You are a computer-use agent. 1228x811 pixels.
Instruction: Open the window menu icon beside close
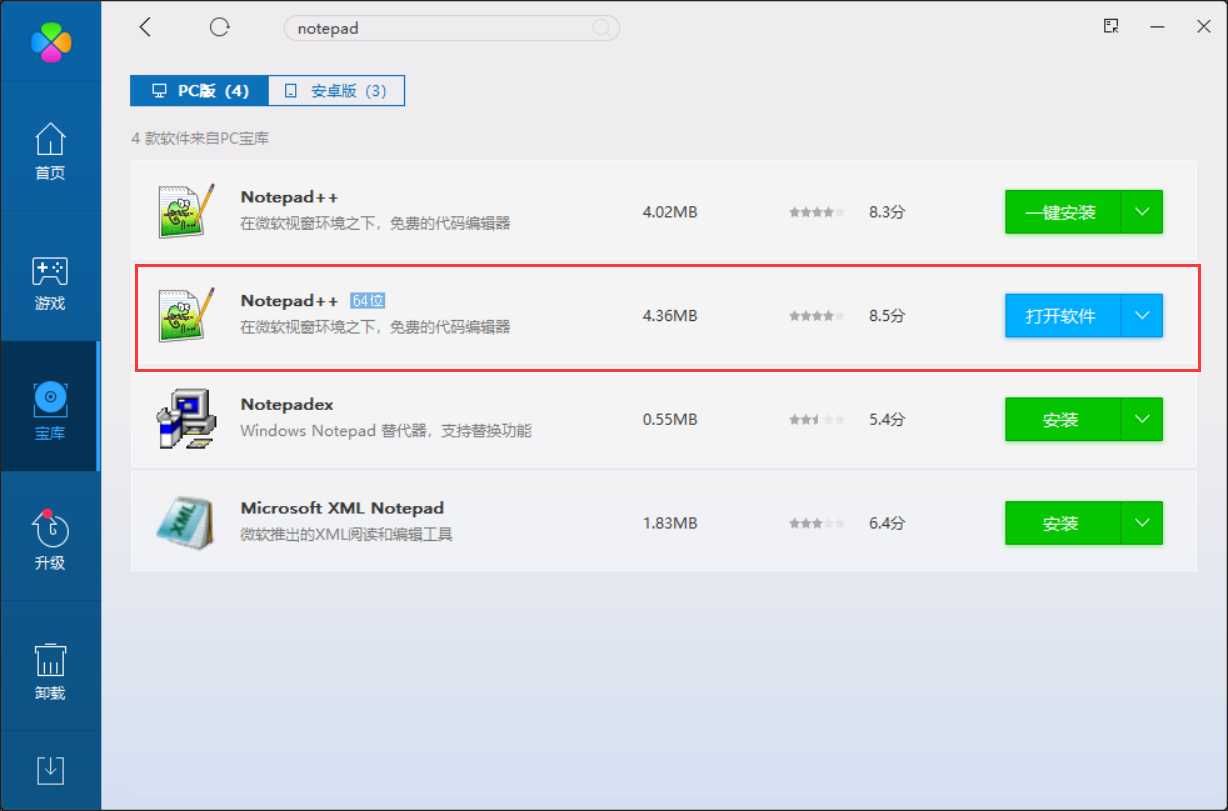tap(1111, 26)
